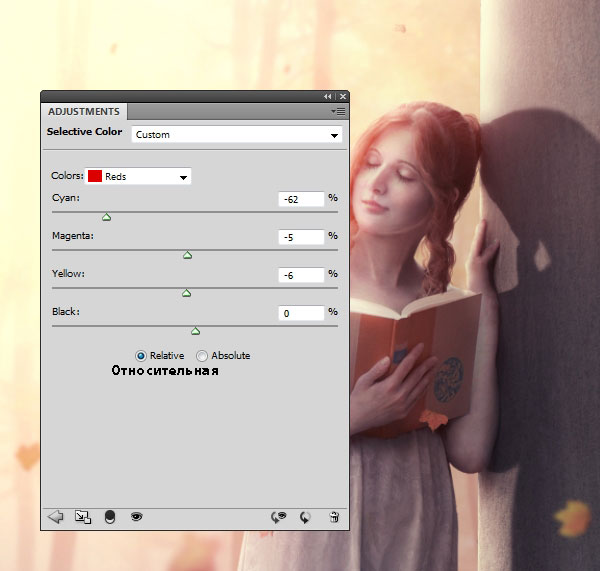Click the 'Cyan:' label
This screenshot has width=600, height=571.
(66, 198)
